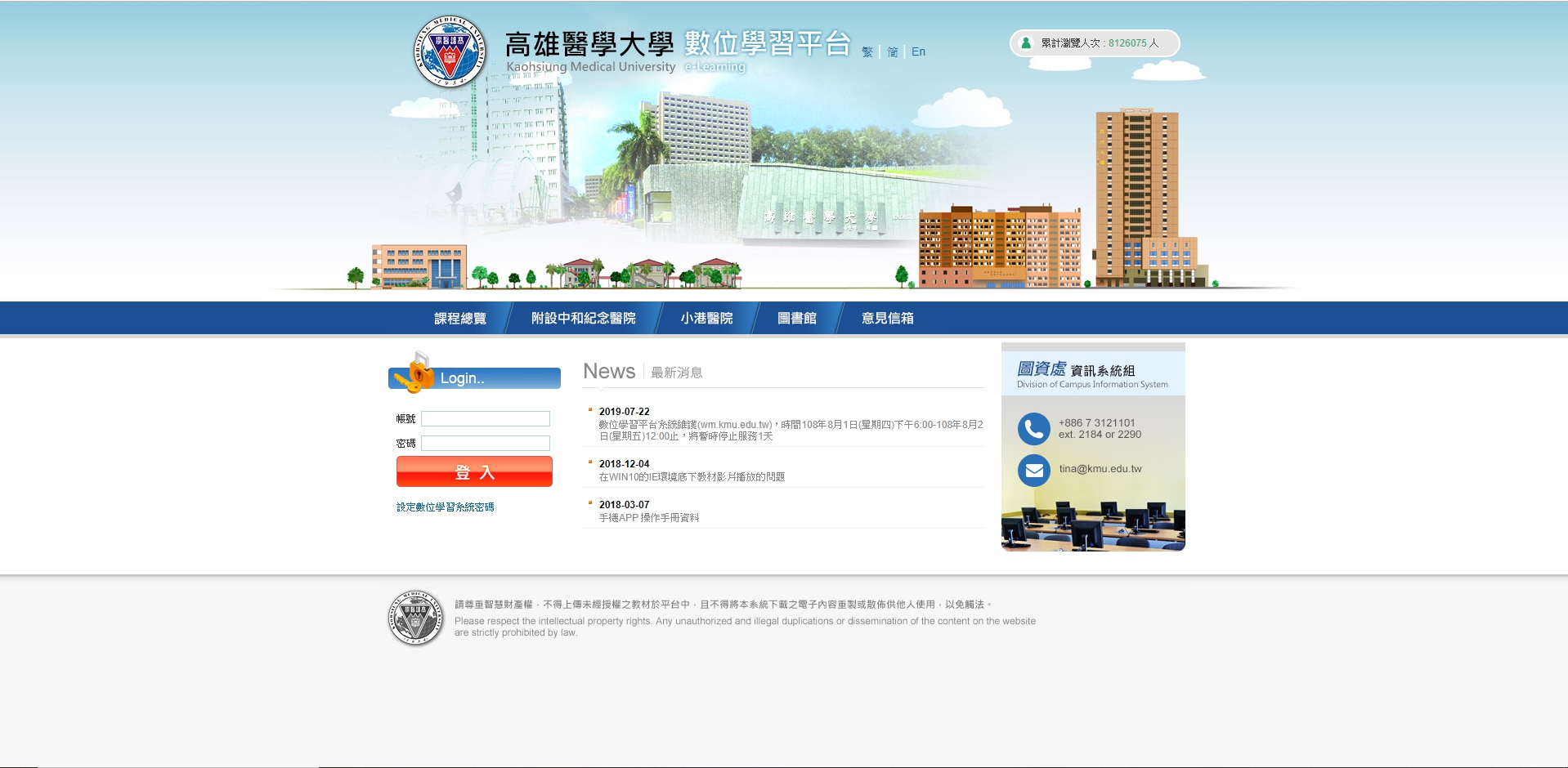Viewport: 1568px width, 768px height.
Task: Open the 小港醫院 menu item
Action: click(707, 319)
